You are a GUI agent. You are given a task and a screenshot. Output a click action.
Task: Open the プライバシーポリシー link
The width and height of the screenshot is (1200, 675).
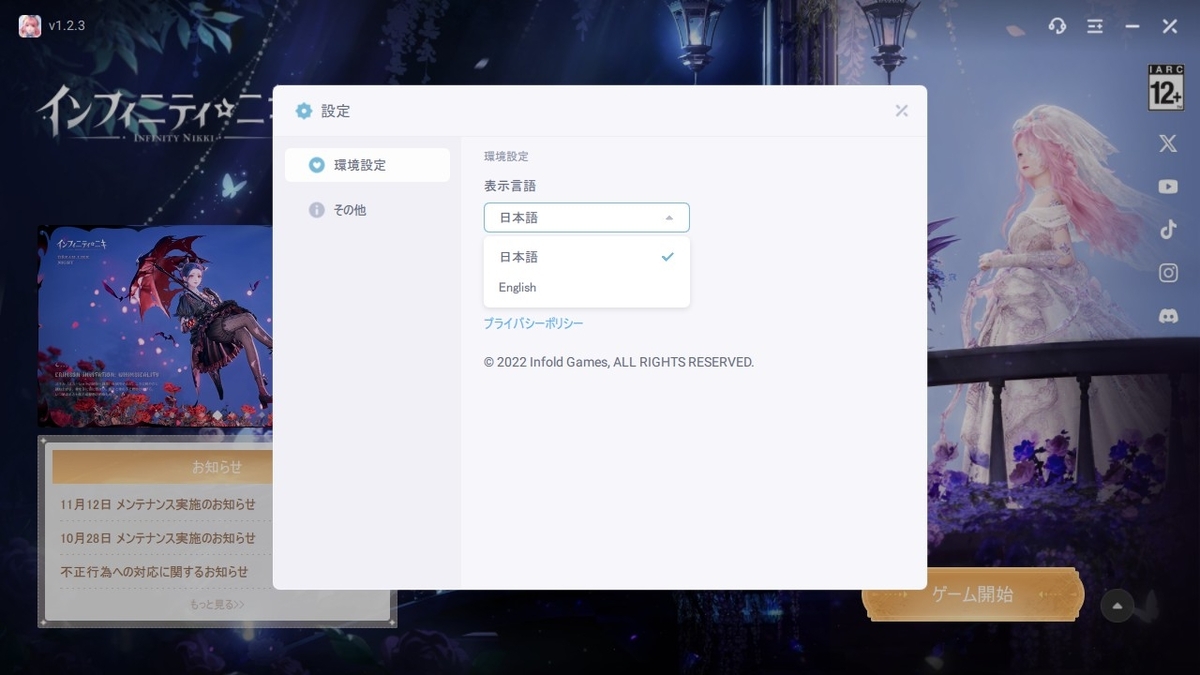pos(533,324)
